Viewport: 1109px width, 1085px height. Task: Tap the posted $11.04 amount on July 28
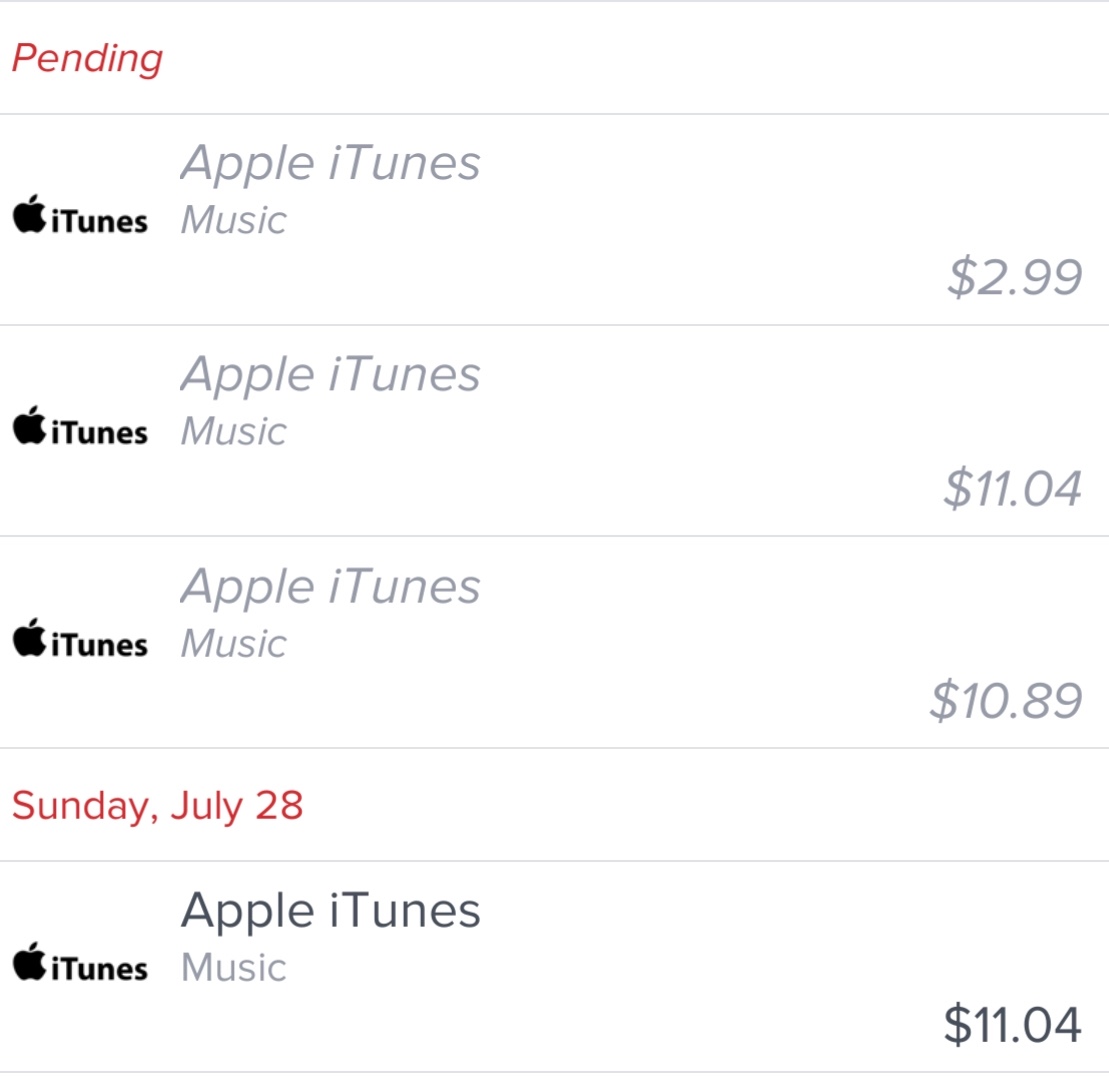point(1012,1024)
